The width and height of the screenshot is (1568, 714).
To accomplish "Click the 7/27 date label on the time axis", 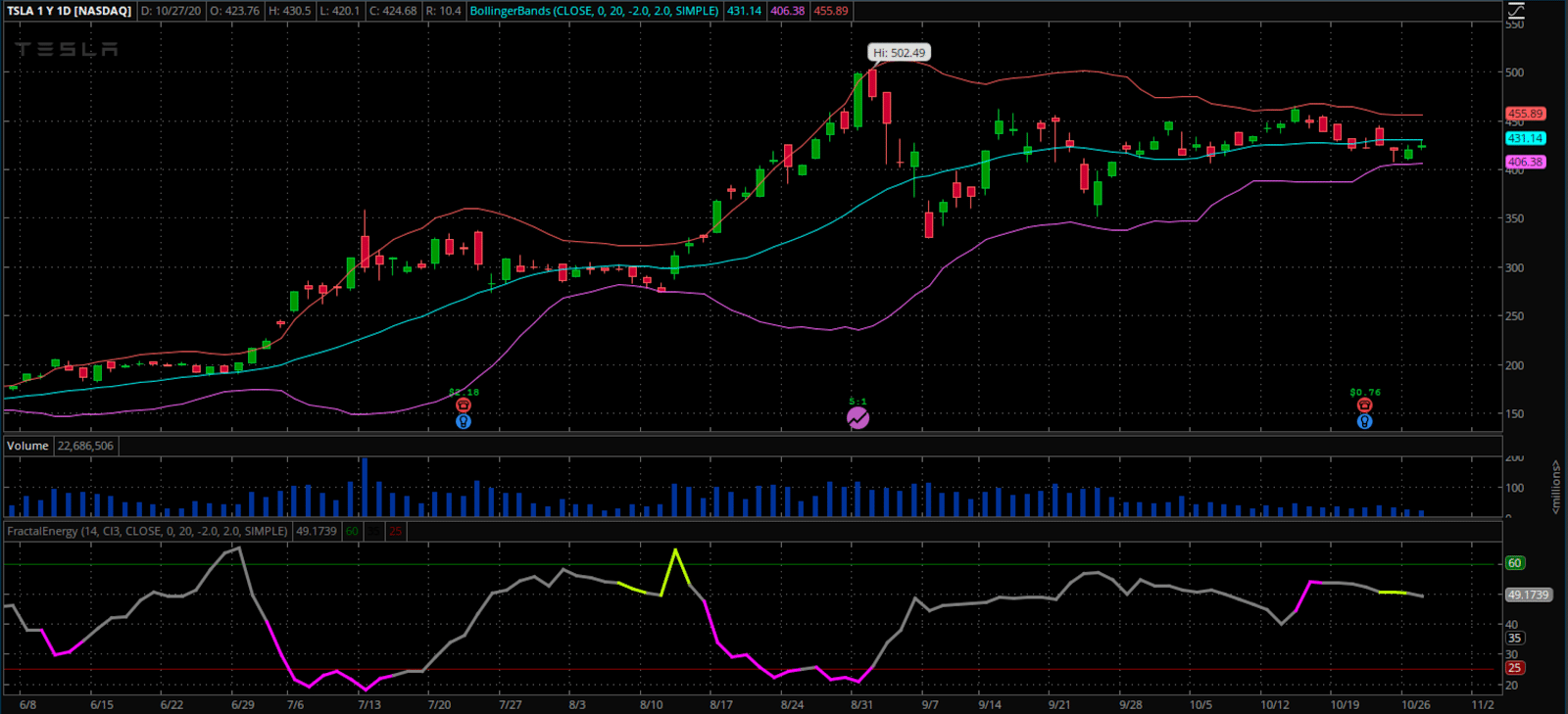I will tap(510, 704).
